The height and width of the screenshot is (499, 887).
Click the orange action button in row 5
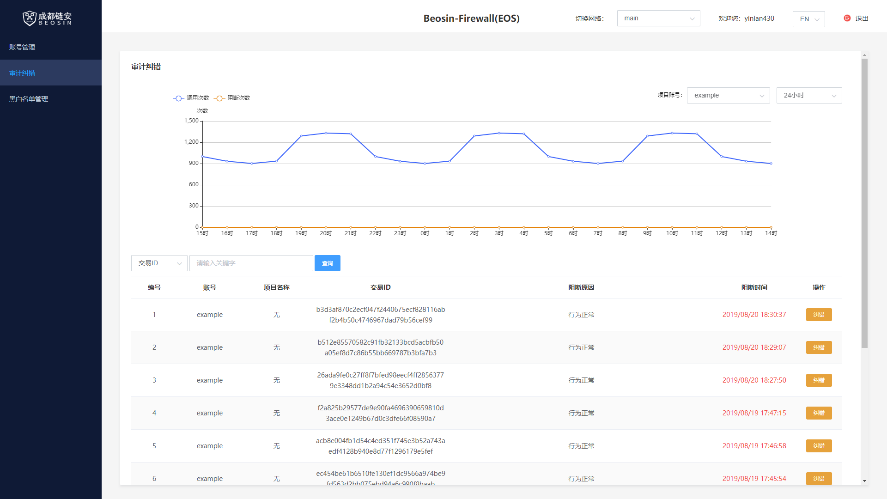point(819,446)
